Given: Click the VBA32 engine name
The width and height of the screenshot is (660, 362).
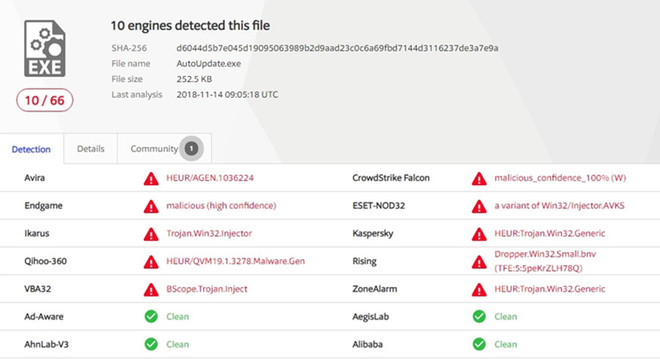Looking at the screenshot, I should click(x=37, y=289).
